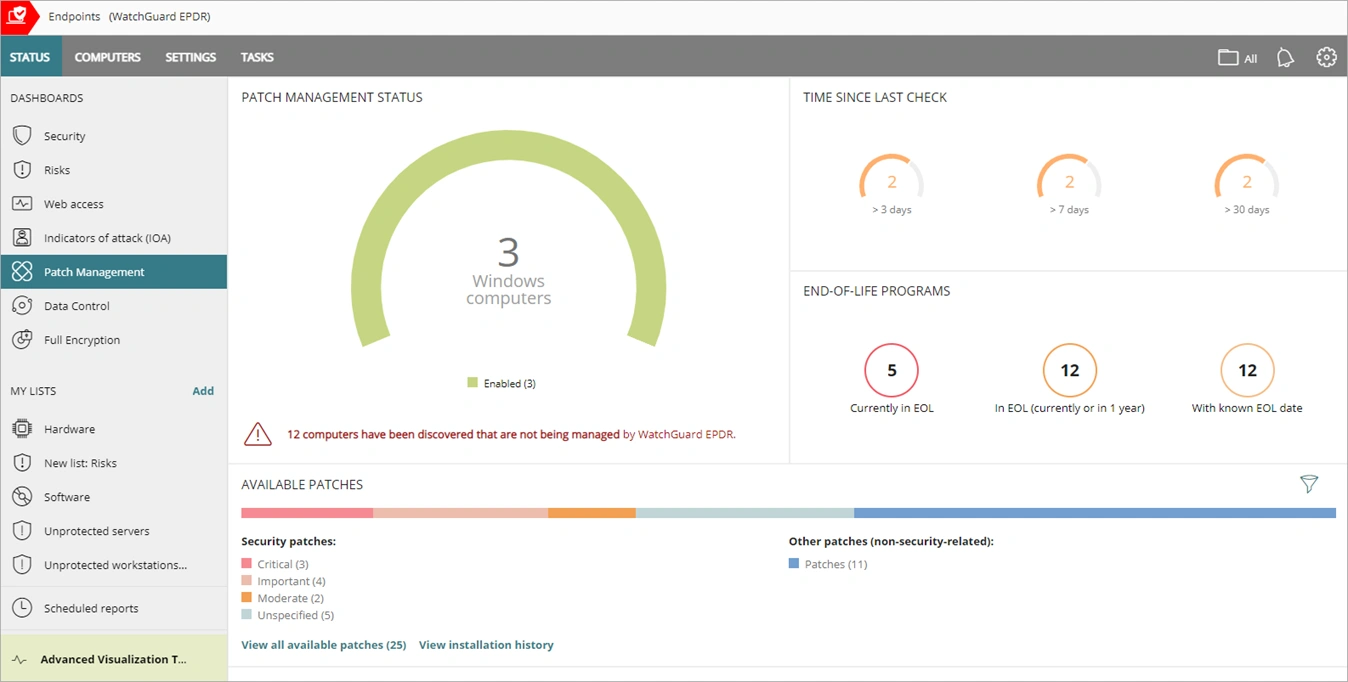Click the Important (4) legend swatch
1348x682 pixels.
[x=247, y=581]
